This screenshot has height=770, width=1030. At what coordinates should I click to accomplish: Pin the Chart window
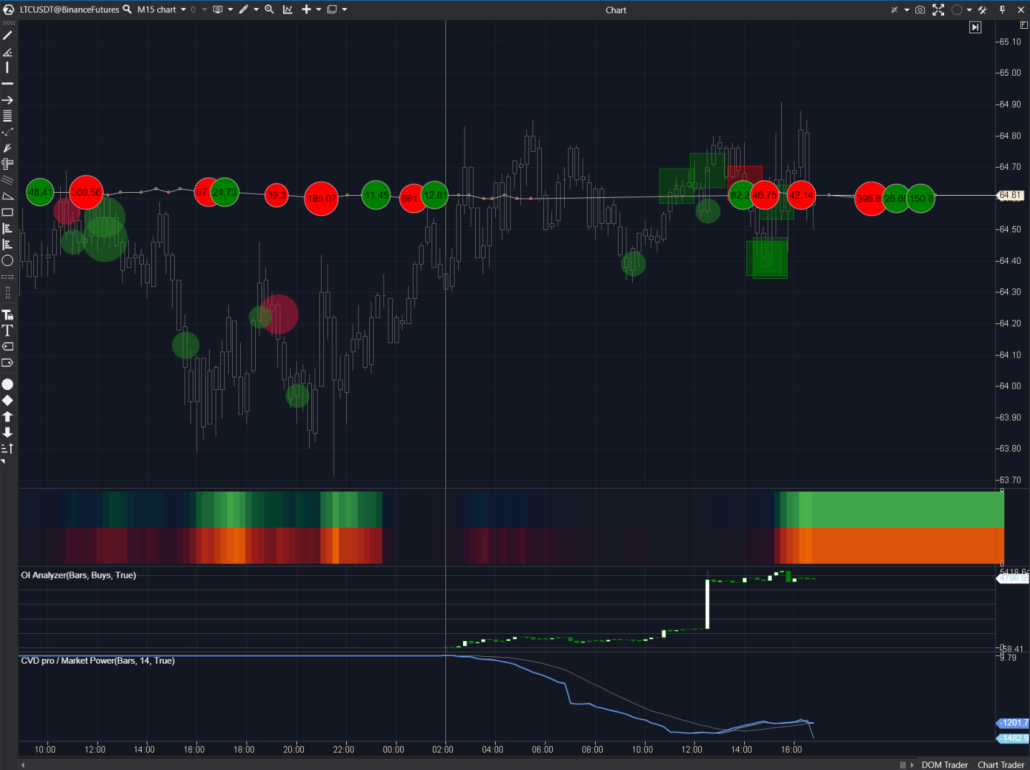coord(1002,9)
